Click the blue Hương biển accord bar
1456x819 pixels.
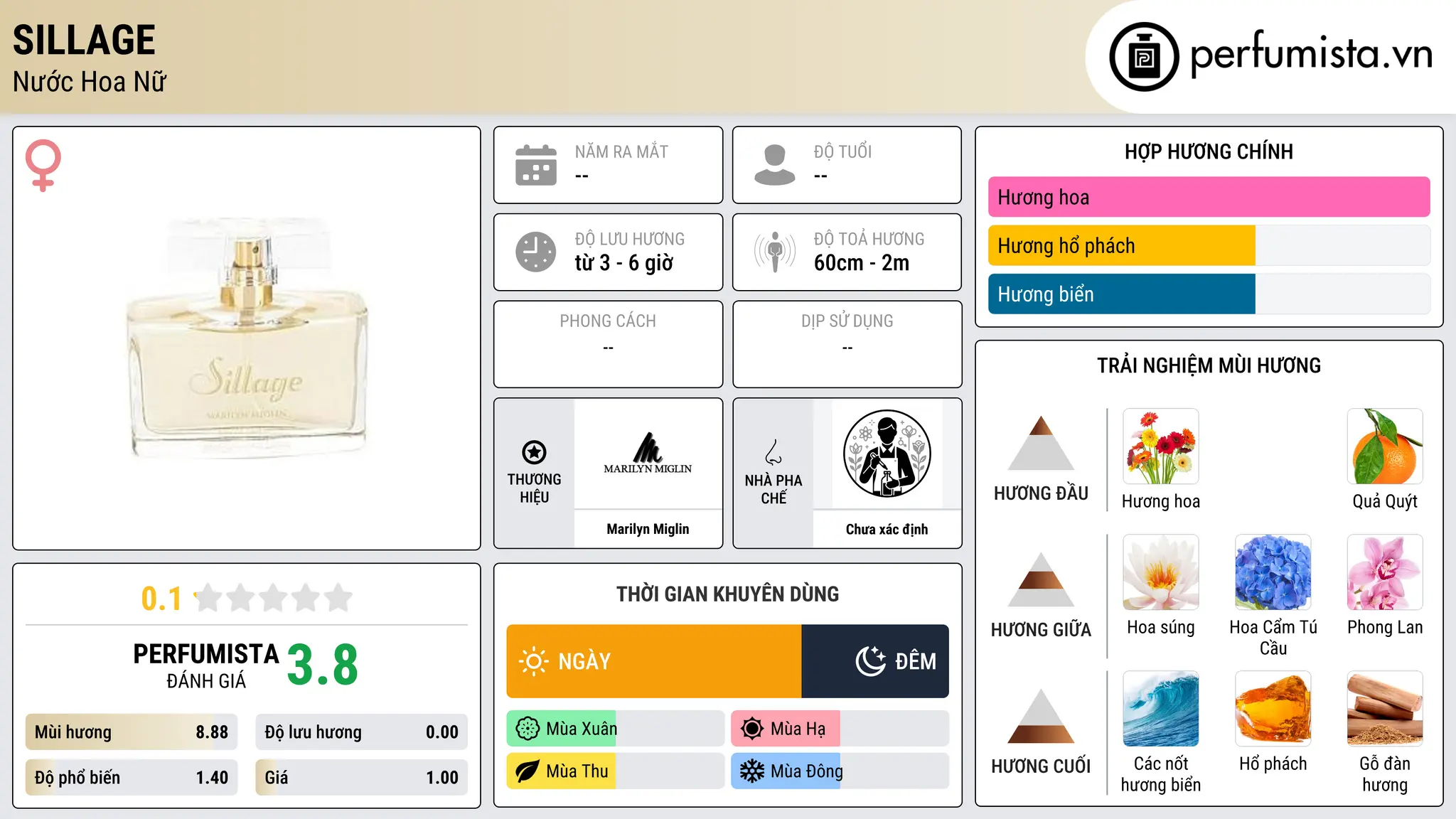[x=1122, y=294]
